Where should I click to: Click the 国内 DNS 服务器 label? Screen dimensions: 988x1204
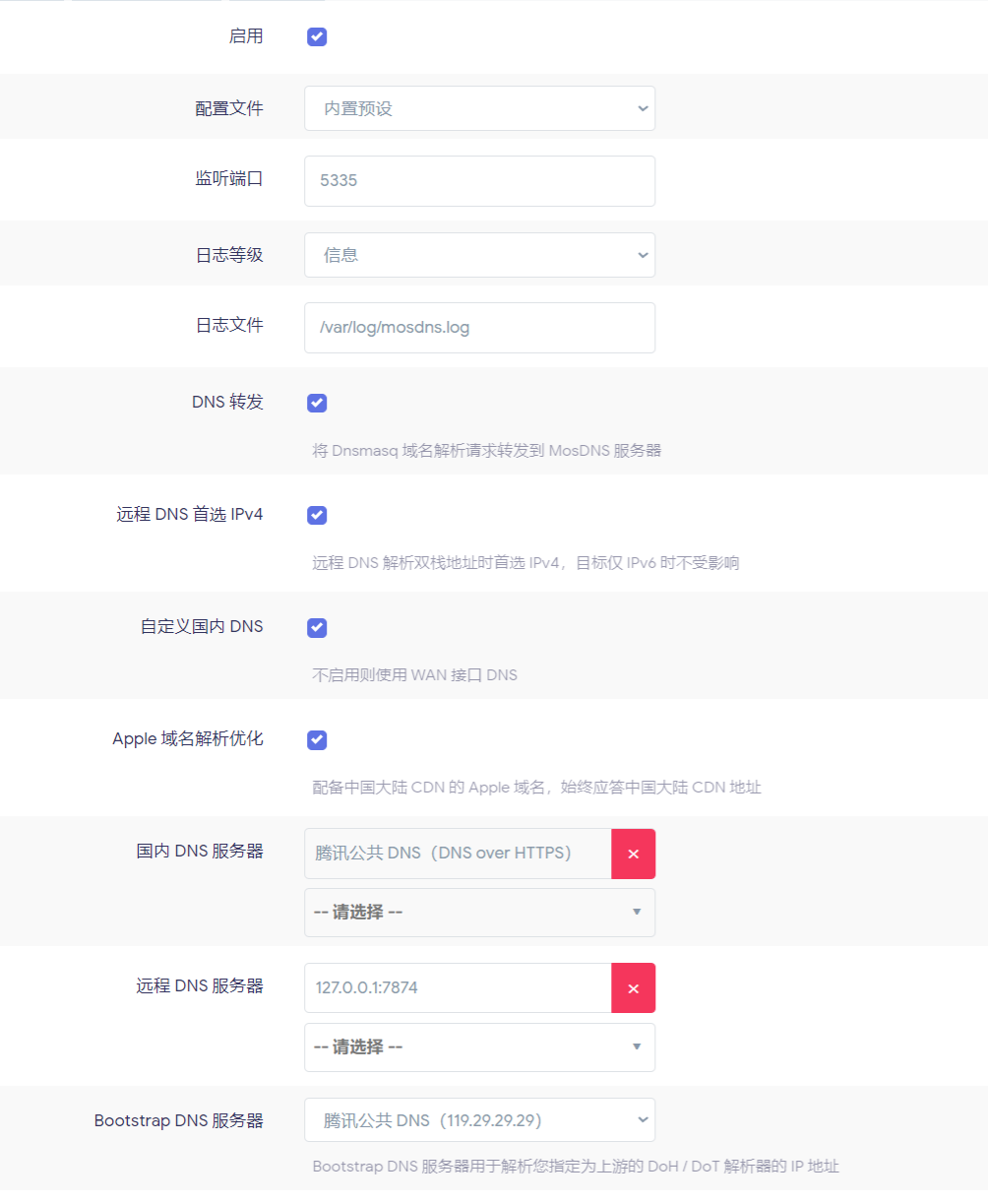[x=200, y=852]
